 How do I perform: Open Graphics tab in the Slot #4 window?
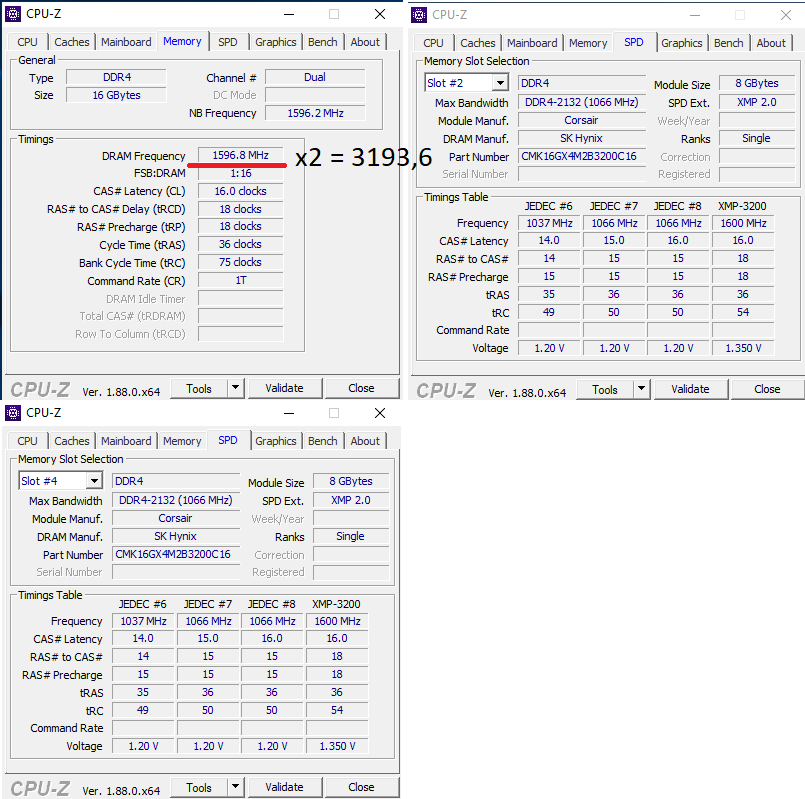[276, 441]
